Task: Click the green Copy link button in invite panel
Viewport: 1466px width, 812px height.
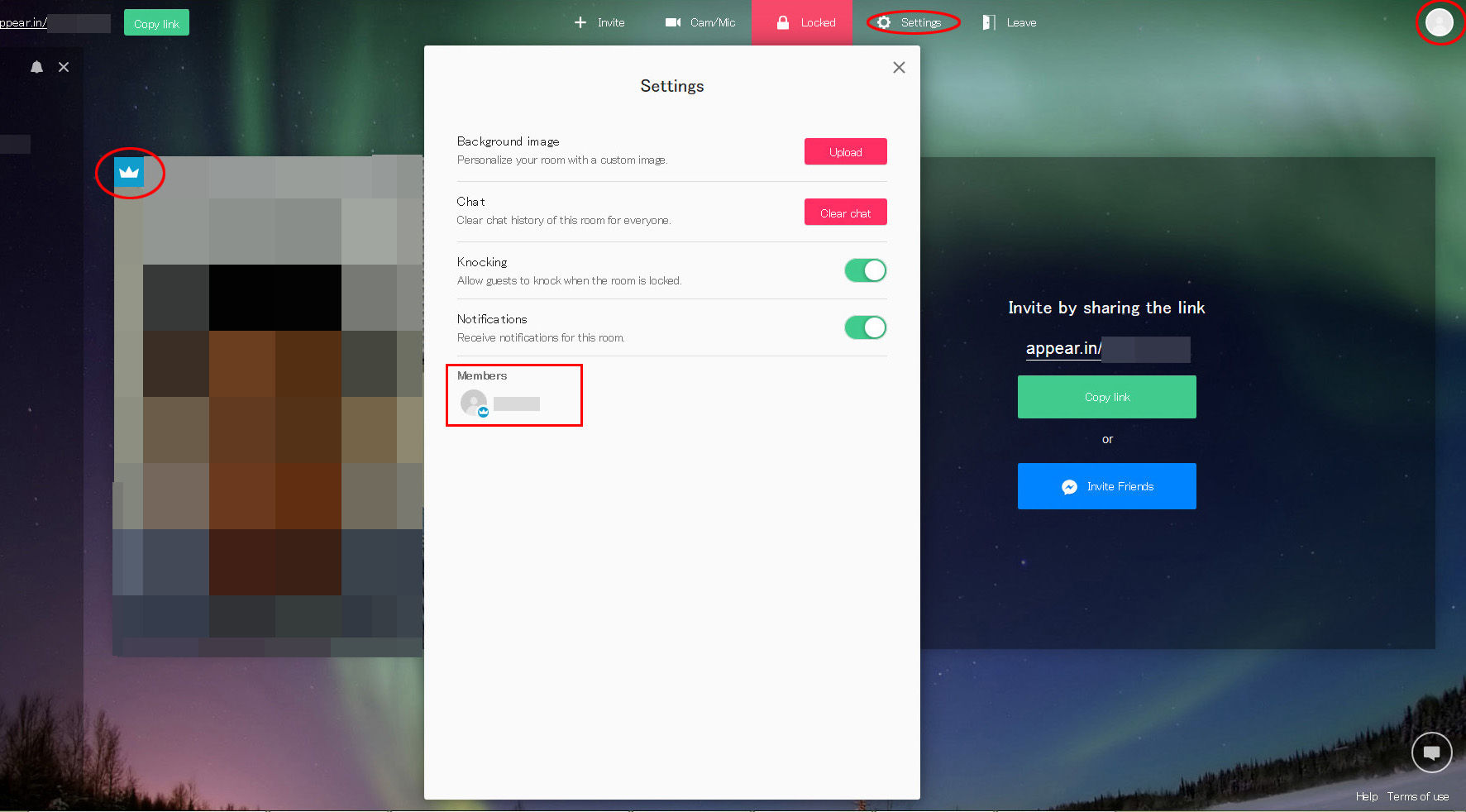Action: [1106, 397]
